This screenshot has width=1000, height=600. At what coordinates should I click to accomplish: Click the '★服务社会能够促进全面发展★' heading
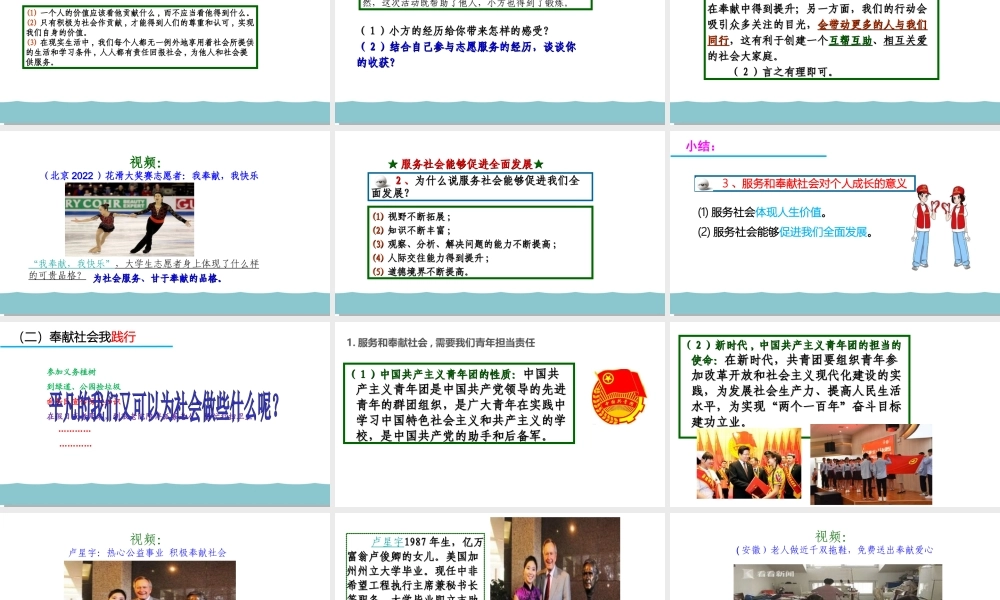coord(466,164)
